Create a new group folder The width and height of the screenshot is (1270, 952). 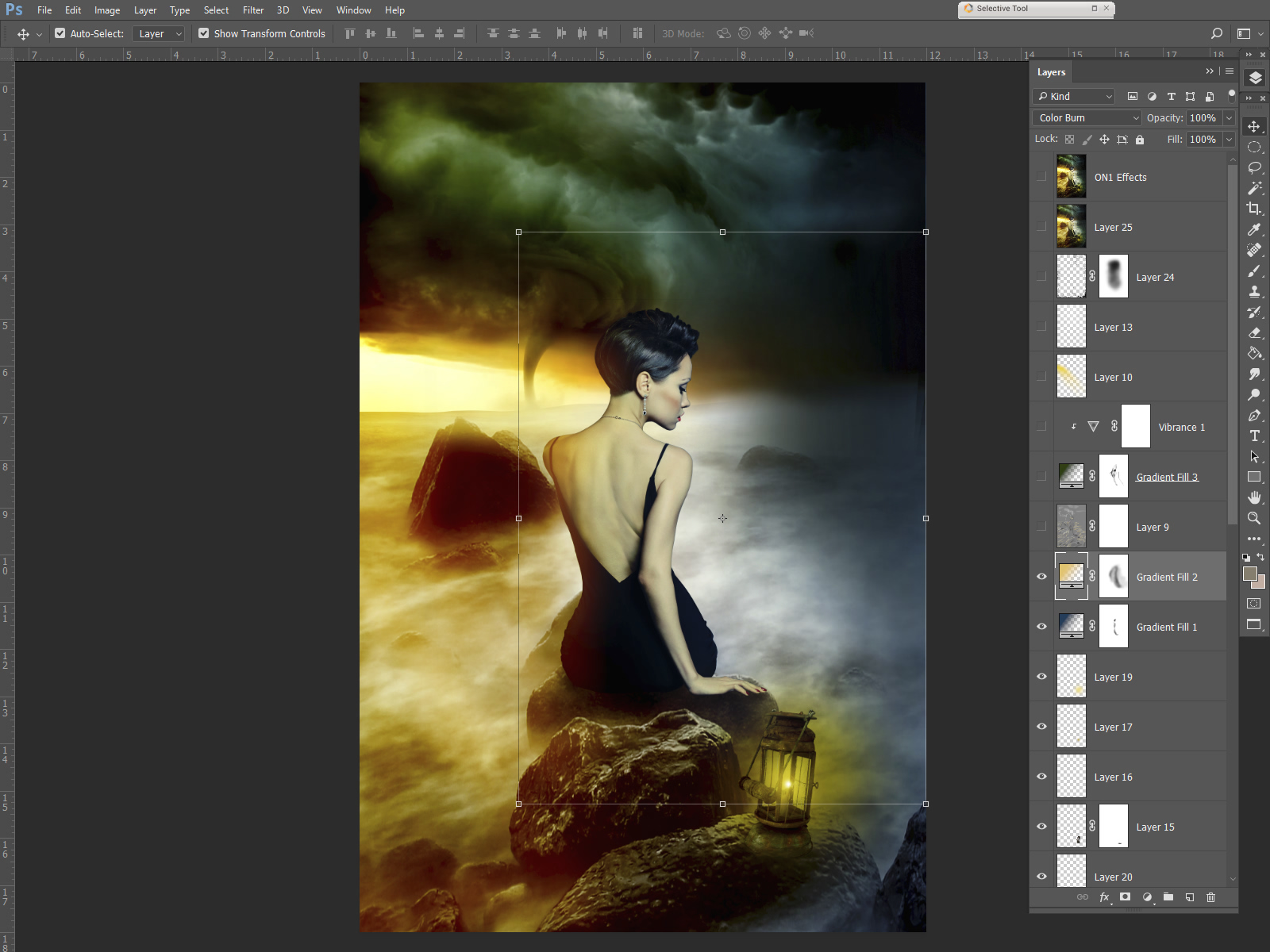(x=1168, y=897)
